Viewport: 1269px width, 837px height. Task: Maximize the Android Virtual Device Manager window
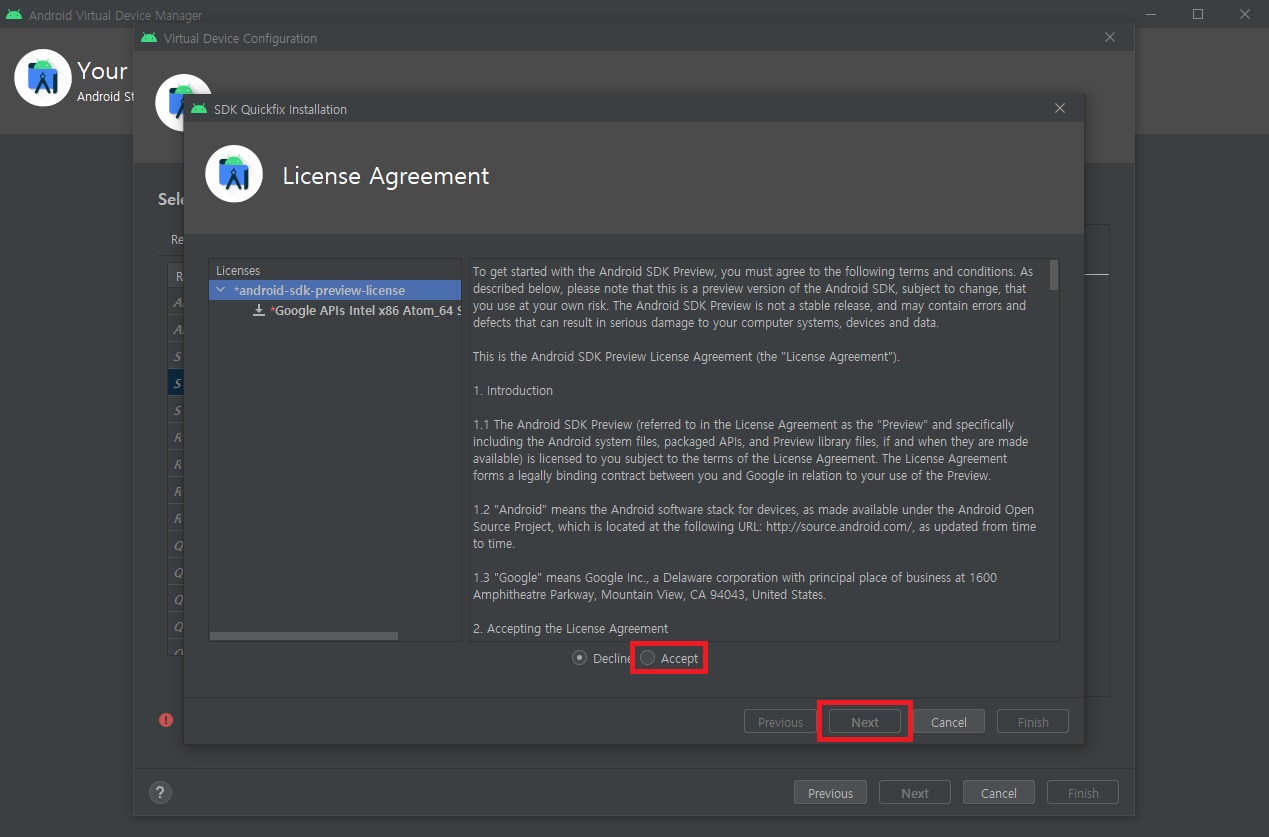[1198, 14]
